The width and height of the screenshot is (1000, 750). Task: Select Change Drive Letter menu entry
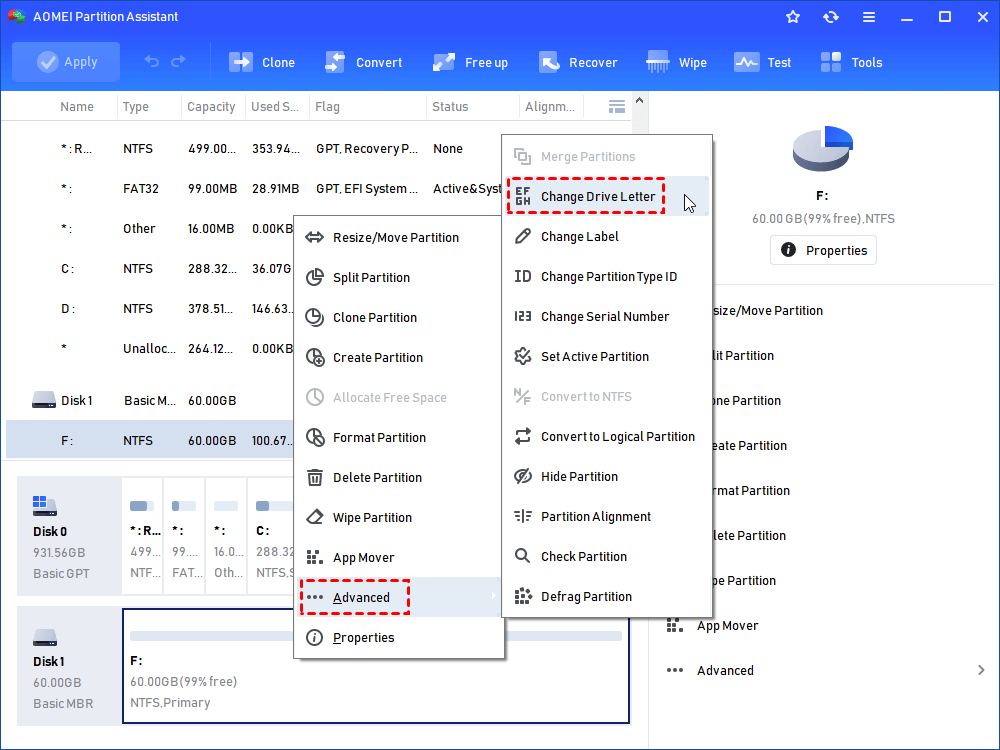(597, 197)
